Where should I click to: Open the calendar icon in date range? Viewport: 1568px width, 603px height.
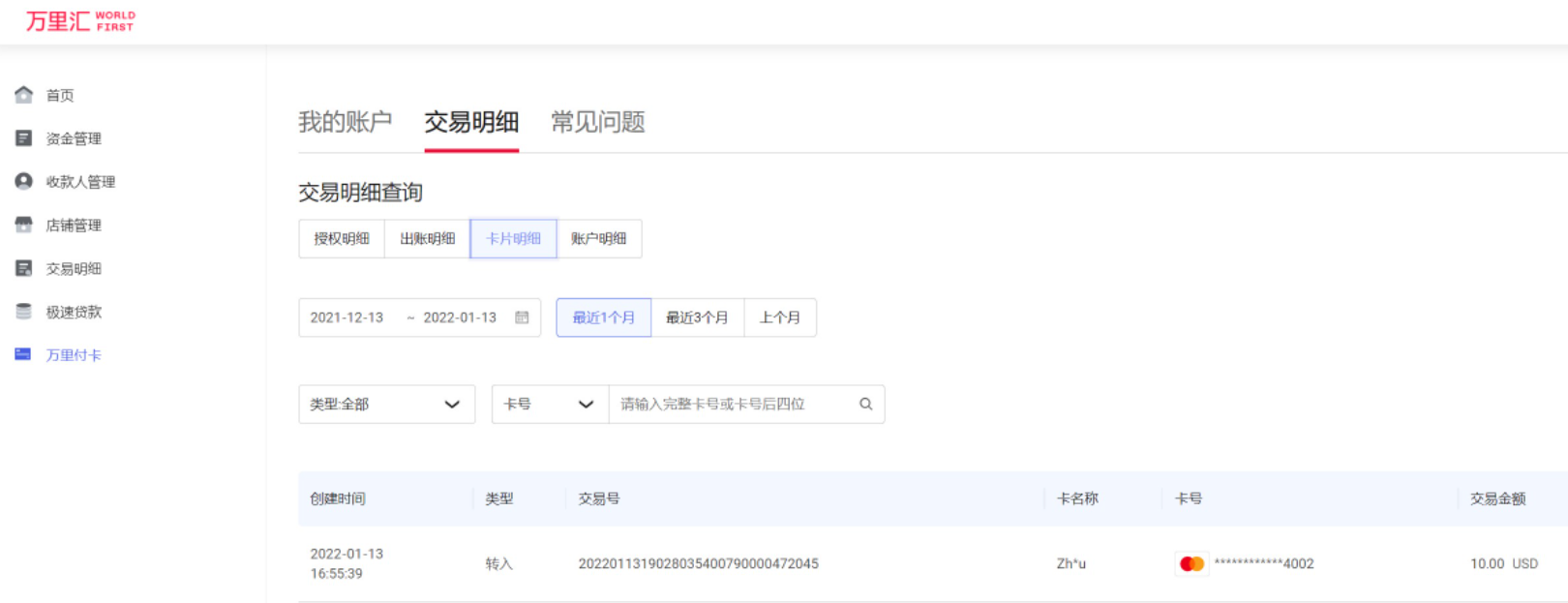click(522, 317)
